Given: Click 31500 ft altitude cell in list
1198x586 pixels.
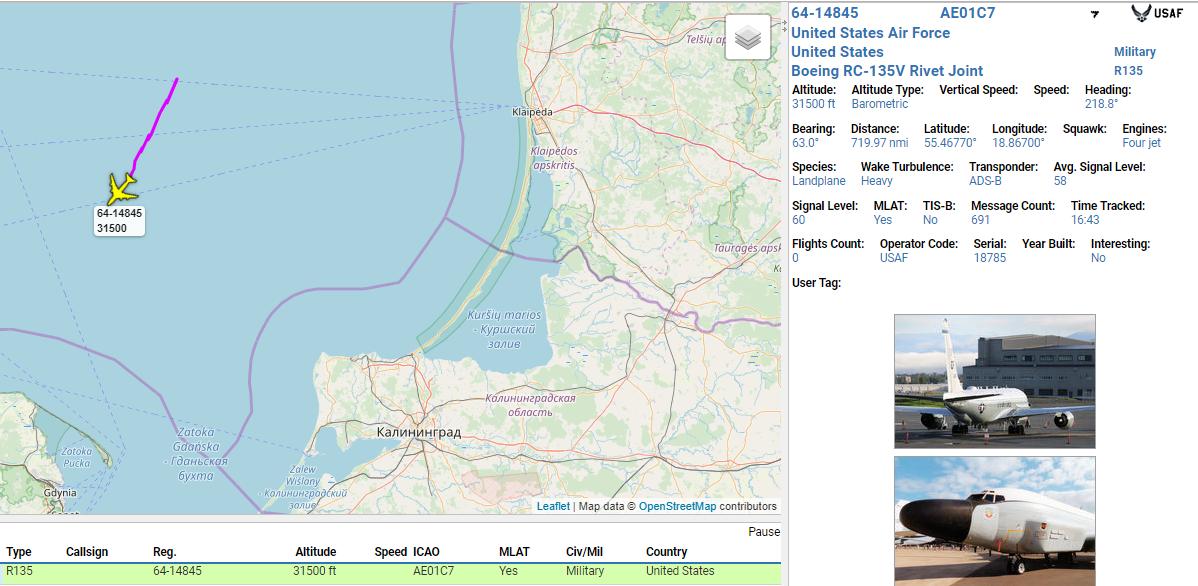Looking at the screenshot, I should (x=314, y=571).
